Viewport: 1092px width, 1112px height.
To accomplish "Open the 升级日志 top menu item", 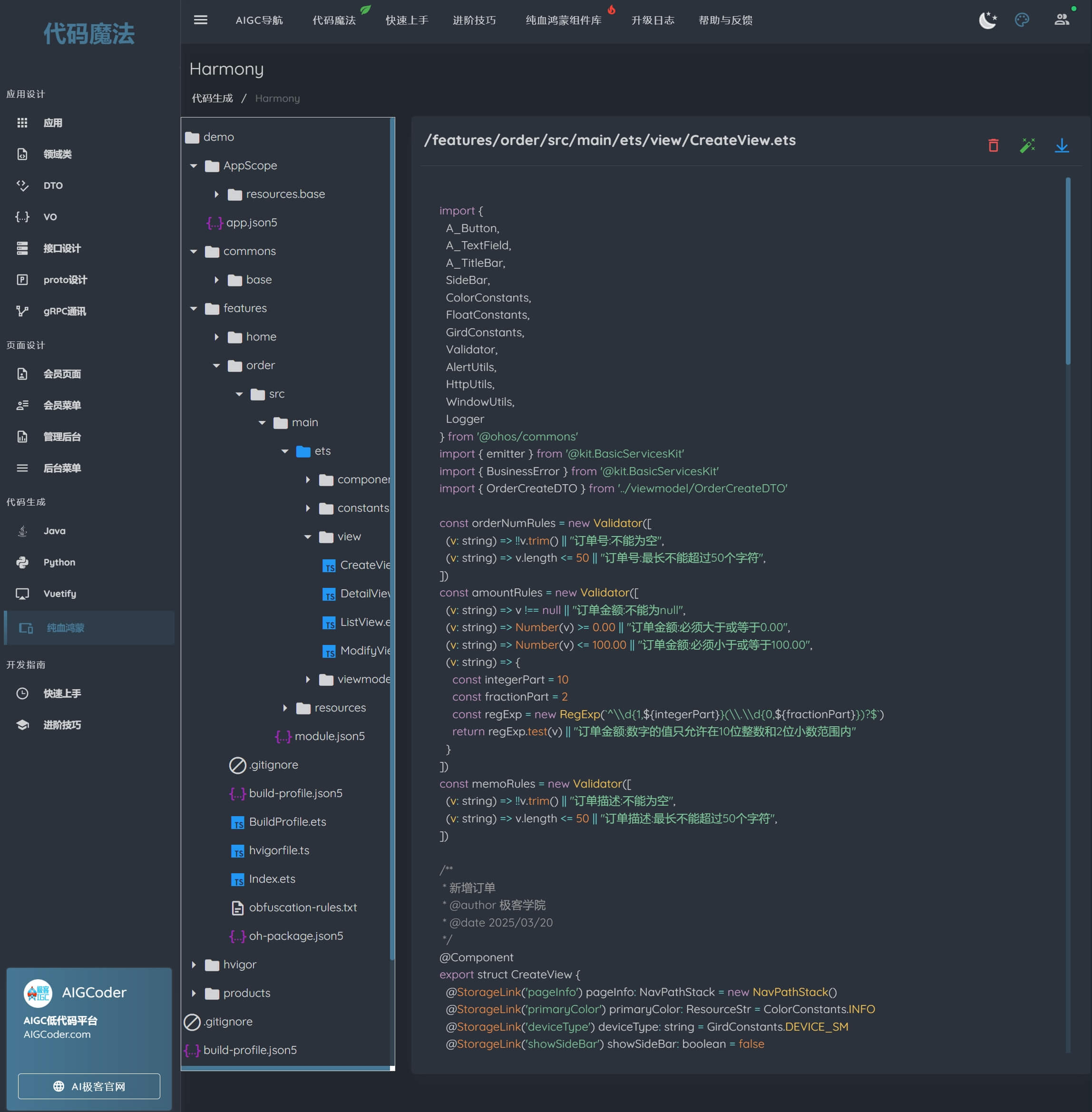I will point(653,20).
